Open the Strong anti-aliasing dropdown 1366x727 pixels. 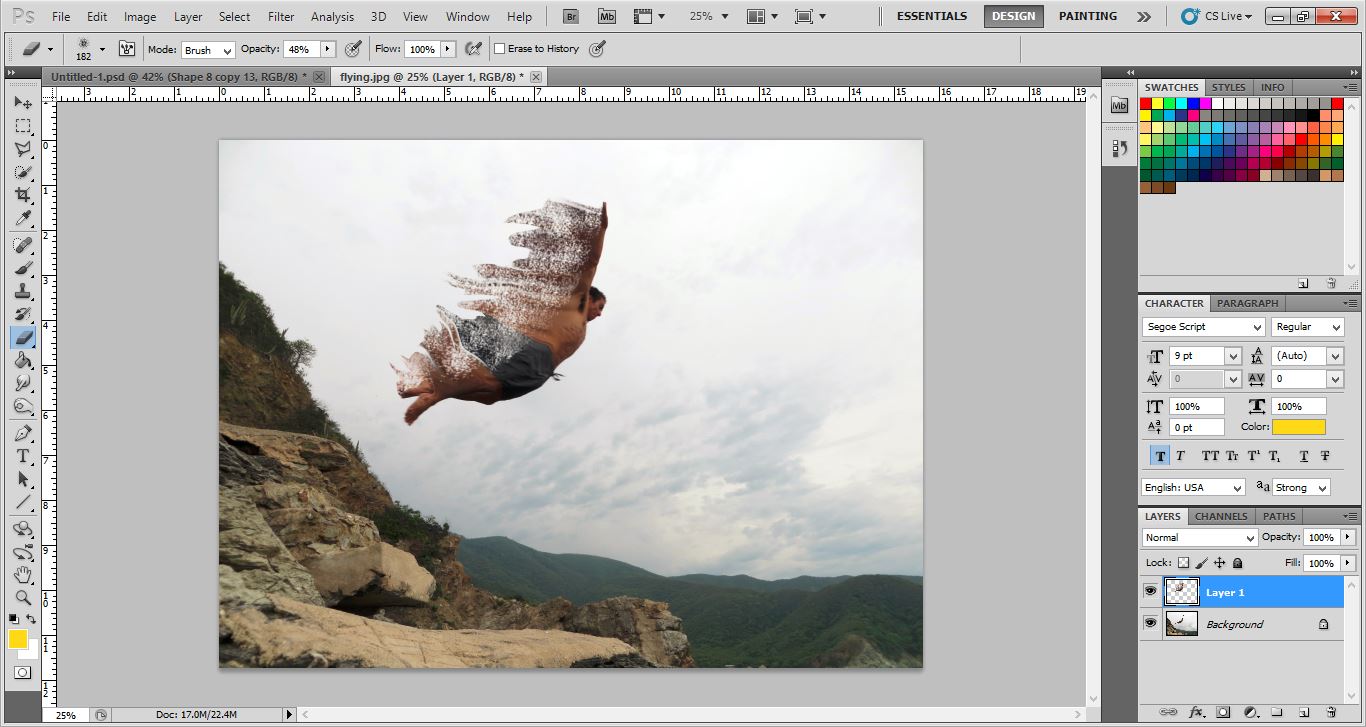[1301, 487]
